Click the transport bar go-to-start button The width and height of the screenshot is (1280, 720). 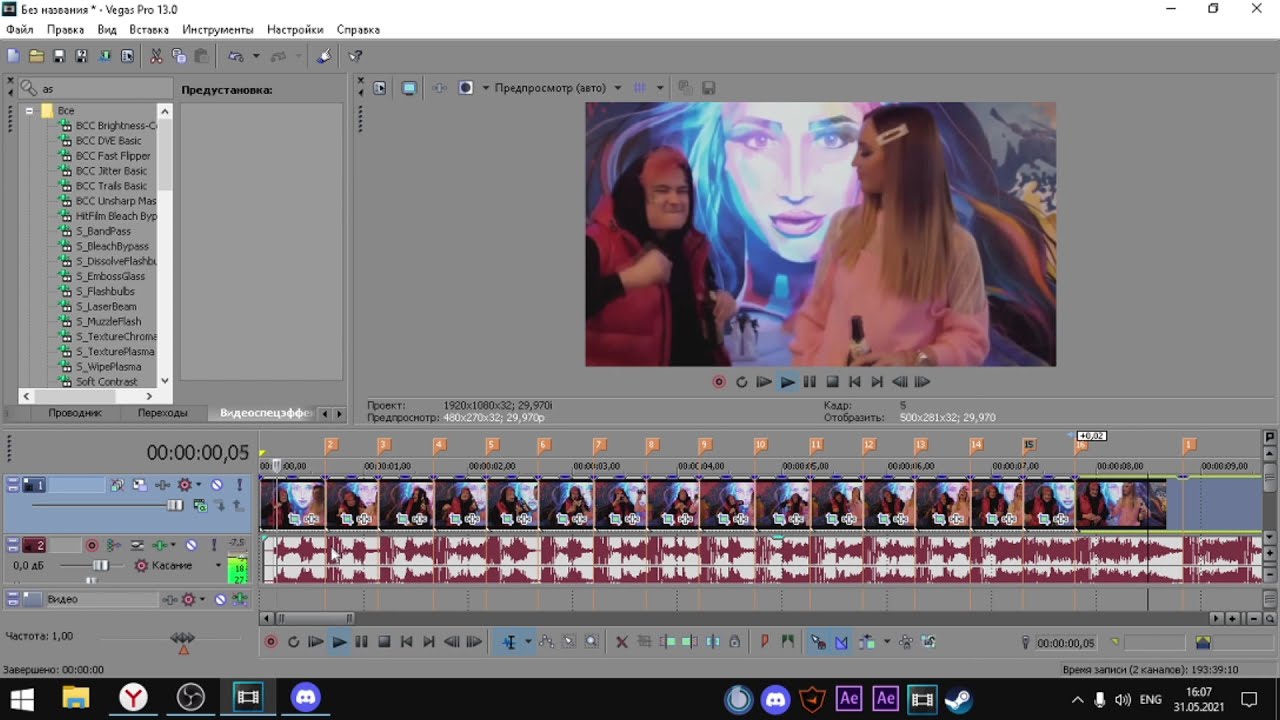(x=406, y=642)
